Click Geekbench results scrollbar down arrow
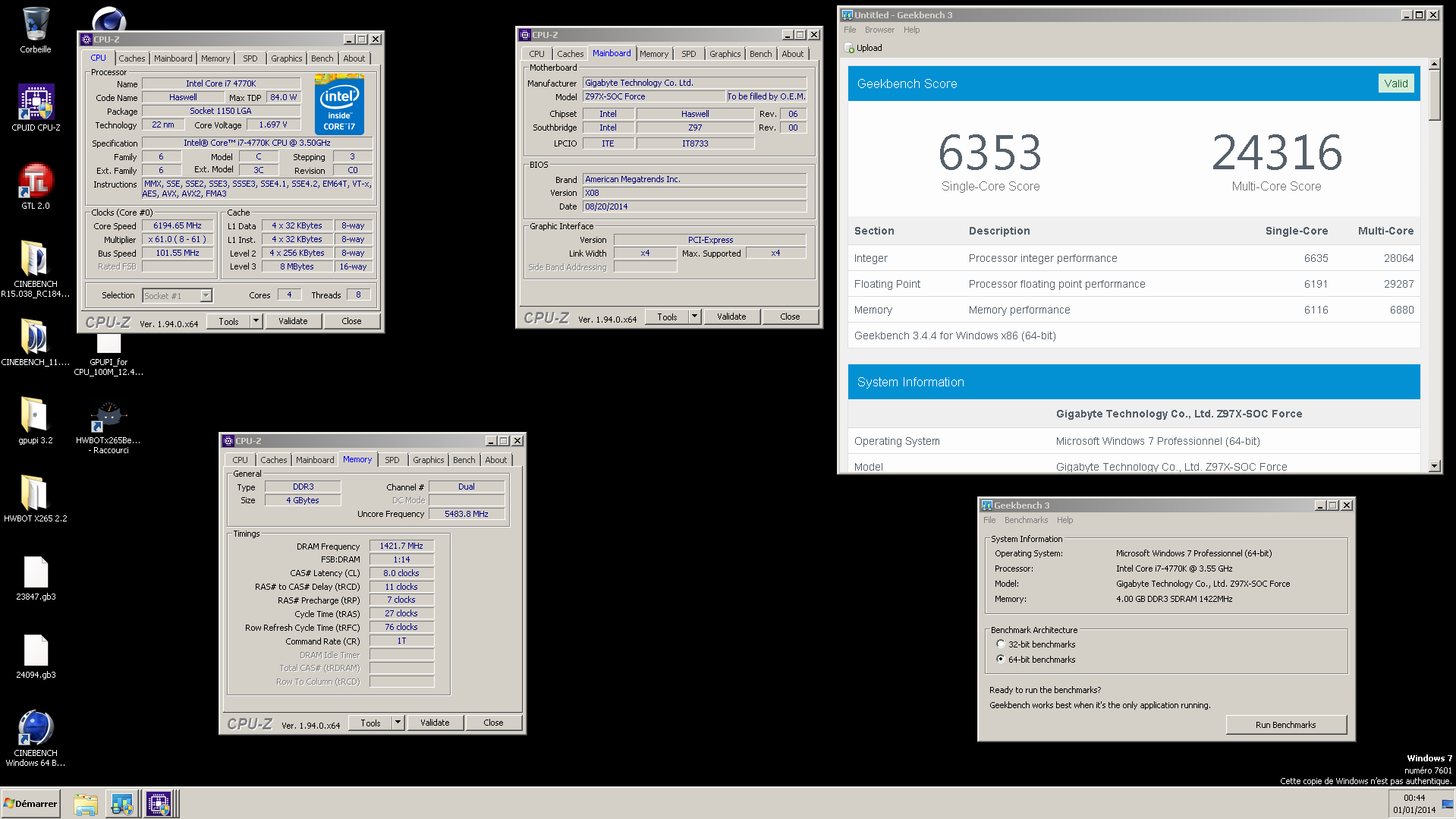The height and width of the screenshot is (819, 1456). click(1434, 467)
